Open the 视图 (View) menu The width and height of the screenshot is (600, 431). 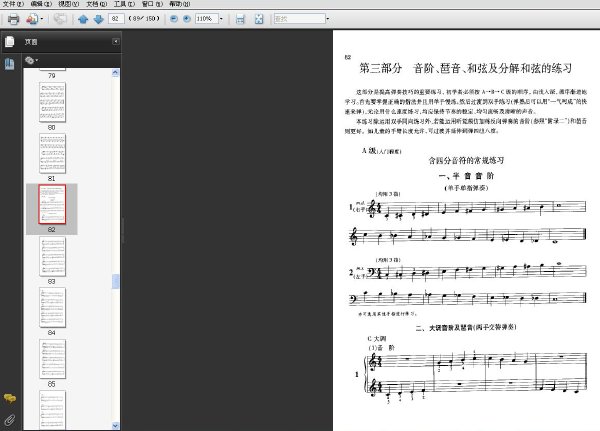[x=68, y=4]
